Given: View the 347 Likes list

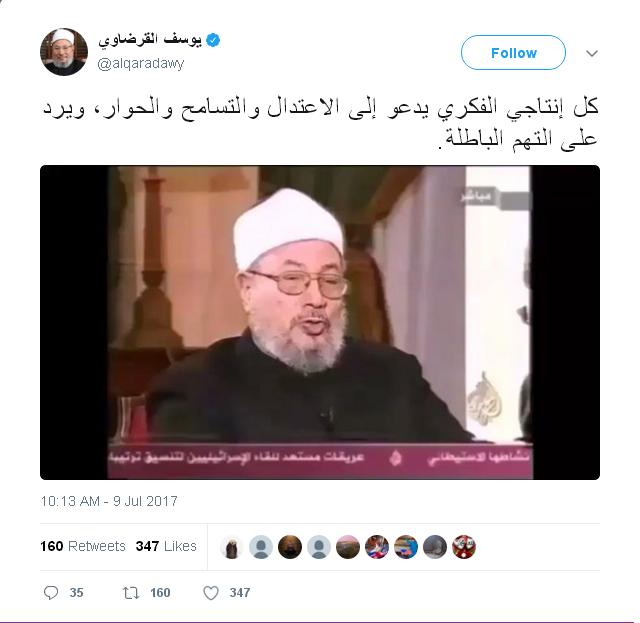Looking at the screenshot, I should click(x=166, y=546).
